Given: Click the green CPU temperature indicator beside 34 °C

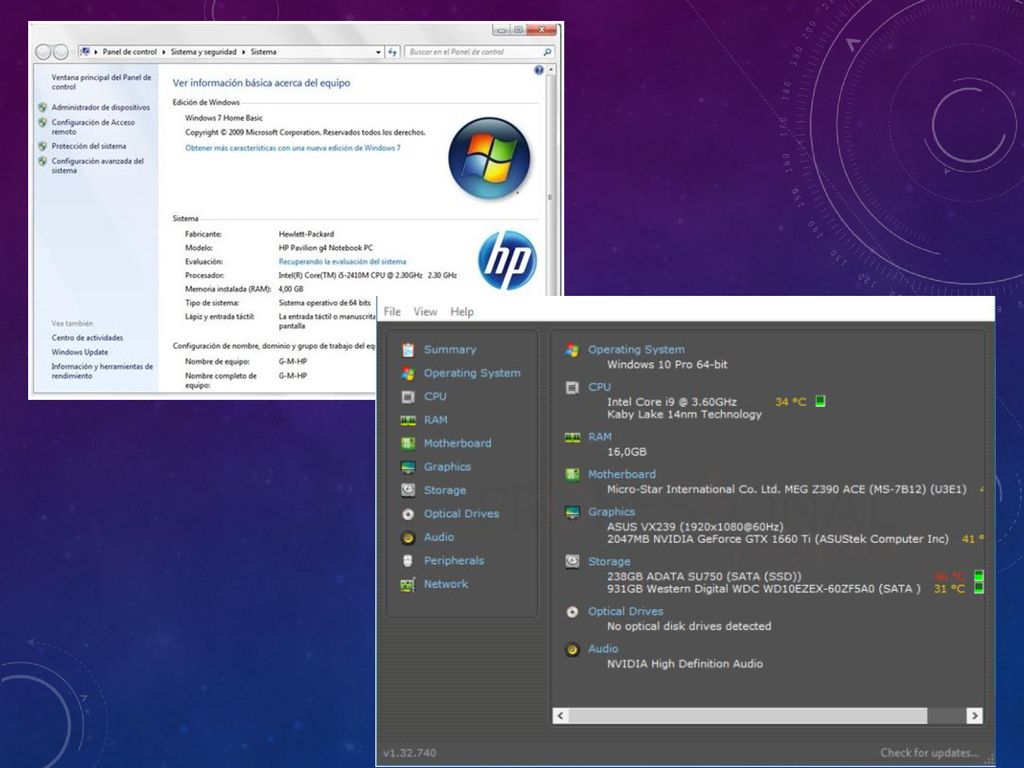Looking at the screenshot, I should coord(820,402).
